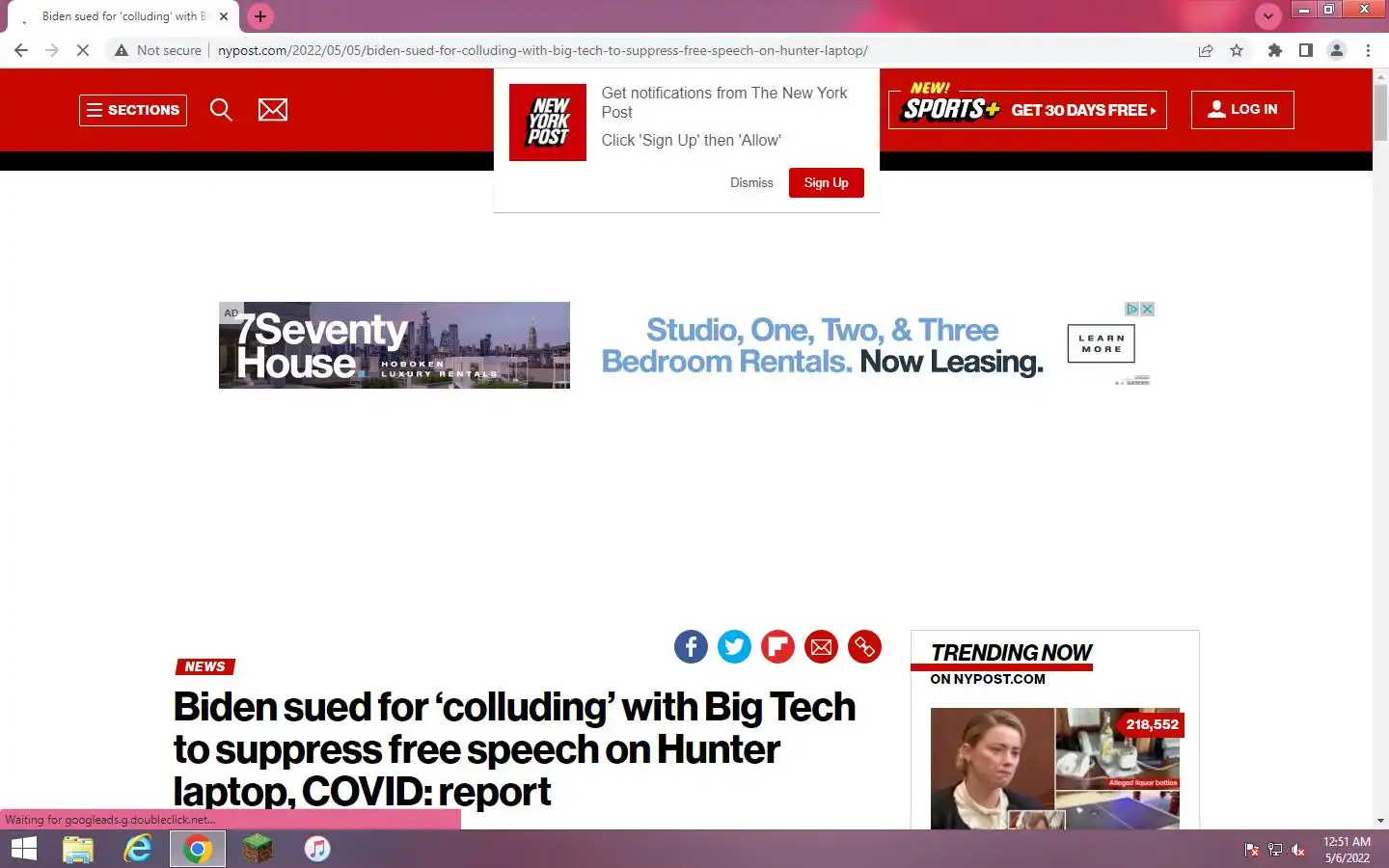Open the Chrome profile avatar
The height and width of the screenshot is (868, 1389).
pos(1337,50)
